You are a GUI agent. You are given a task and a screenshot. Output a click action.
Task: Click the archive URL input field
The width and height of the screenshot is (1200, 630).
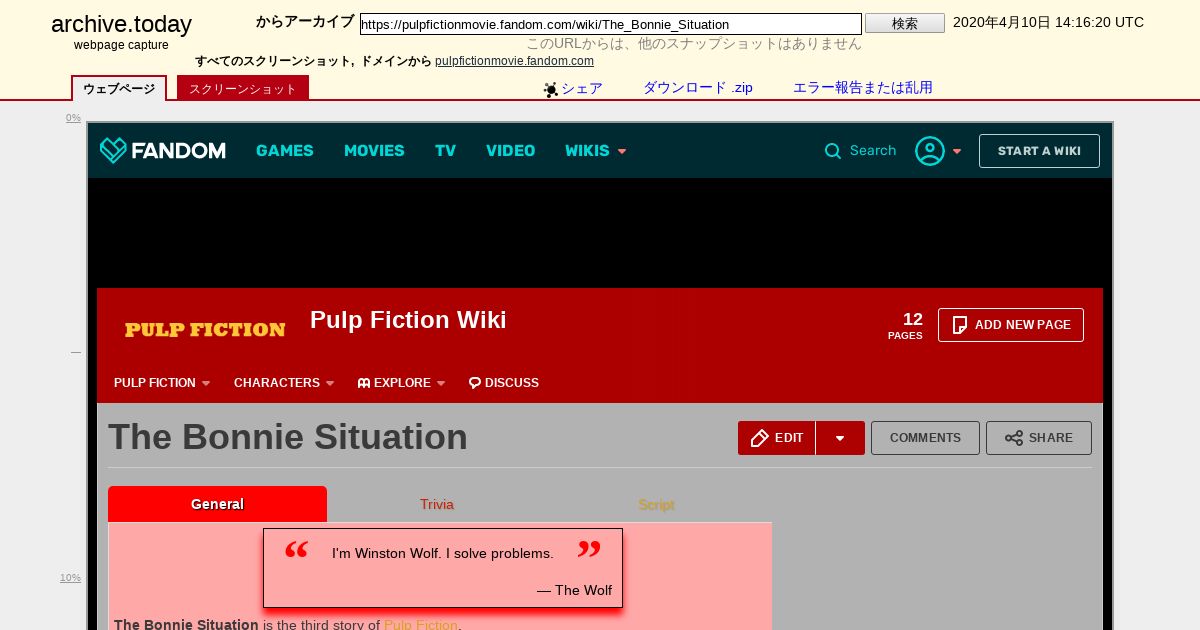click(611, 24)
